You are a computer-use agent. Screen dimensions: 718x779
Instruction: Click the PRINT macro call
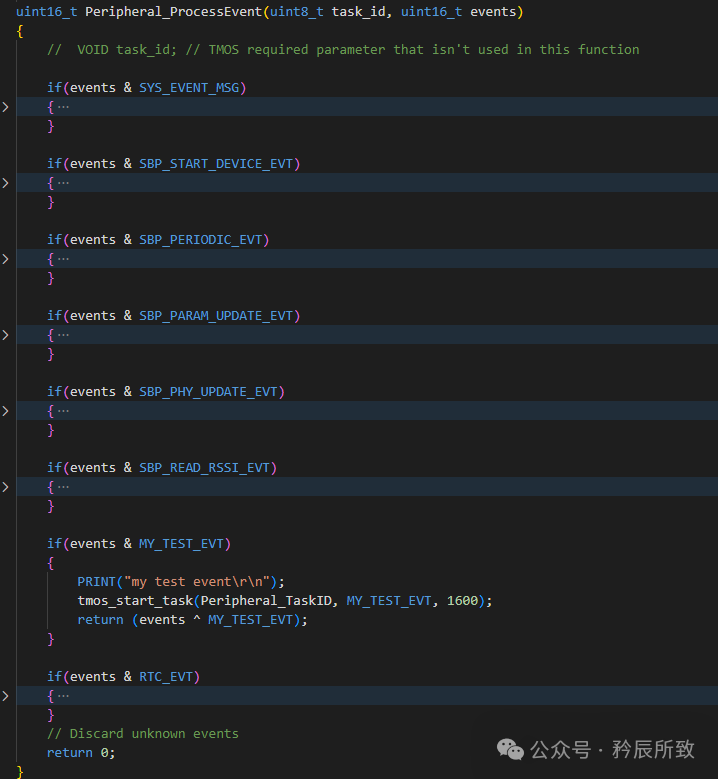tap(96, 582)
